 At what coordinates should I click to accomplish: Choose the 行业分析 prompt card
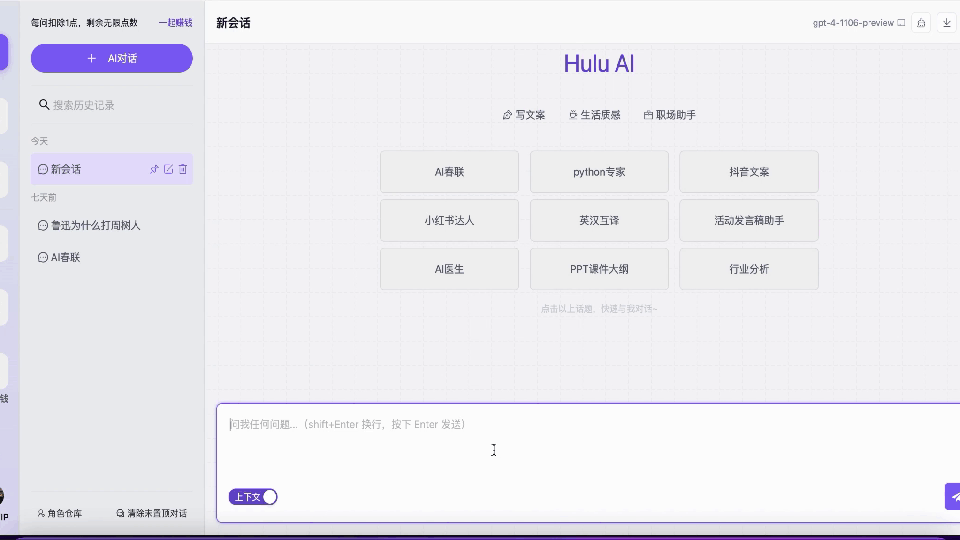(x=749, y=269)
